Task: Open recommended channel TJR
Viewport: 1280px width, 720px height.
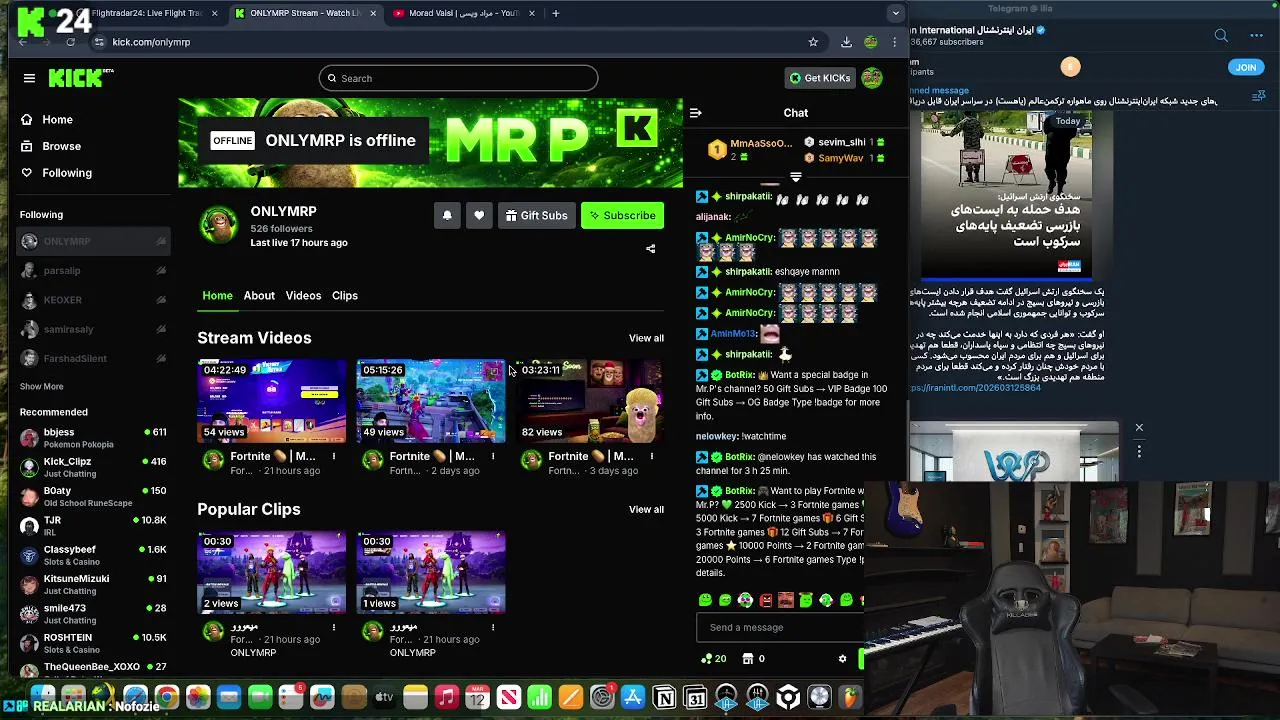Action: tap(92, 525)
